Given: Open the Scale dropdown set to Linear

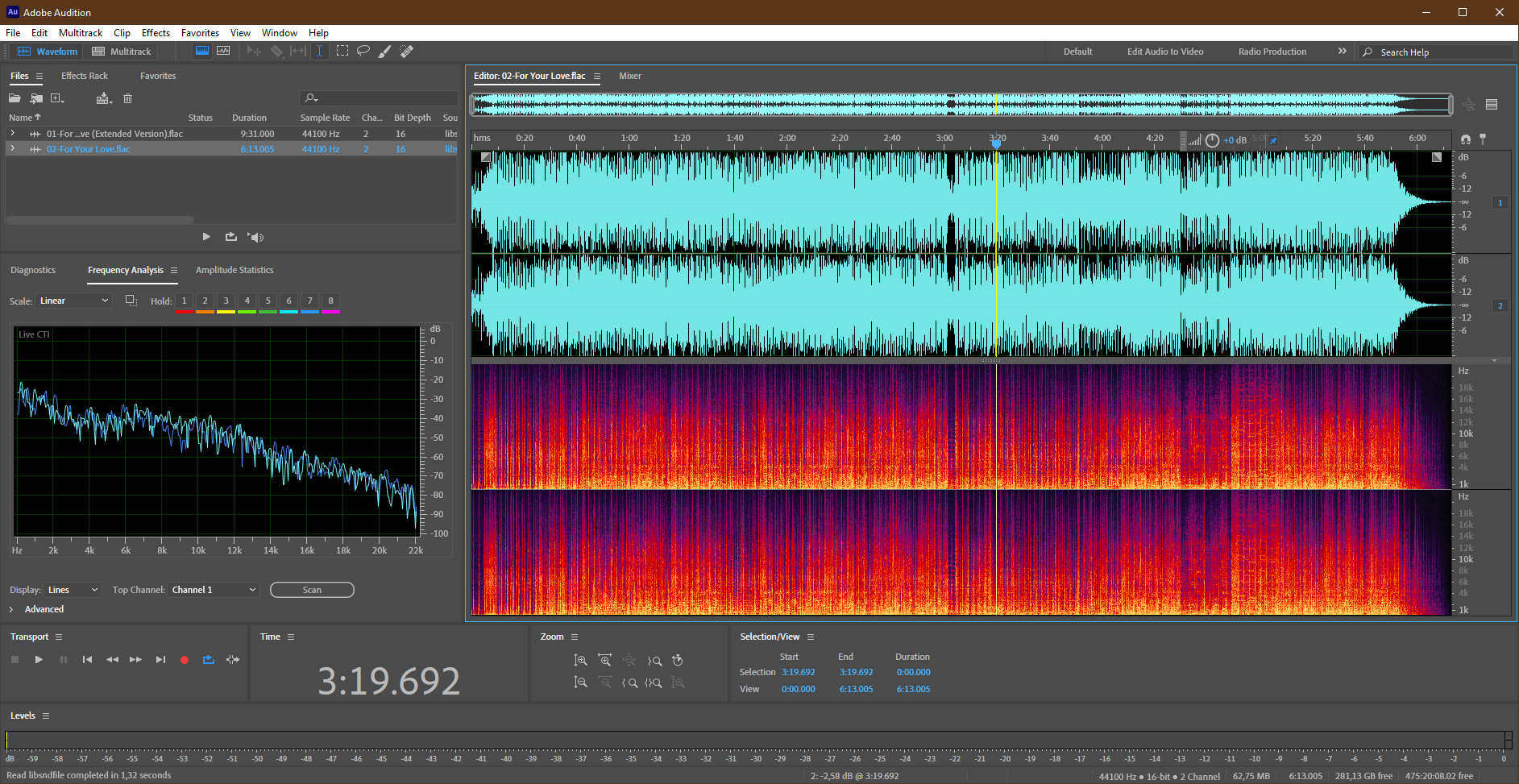Looking at the screenshot, I should click(74, 301).
